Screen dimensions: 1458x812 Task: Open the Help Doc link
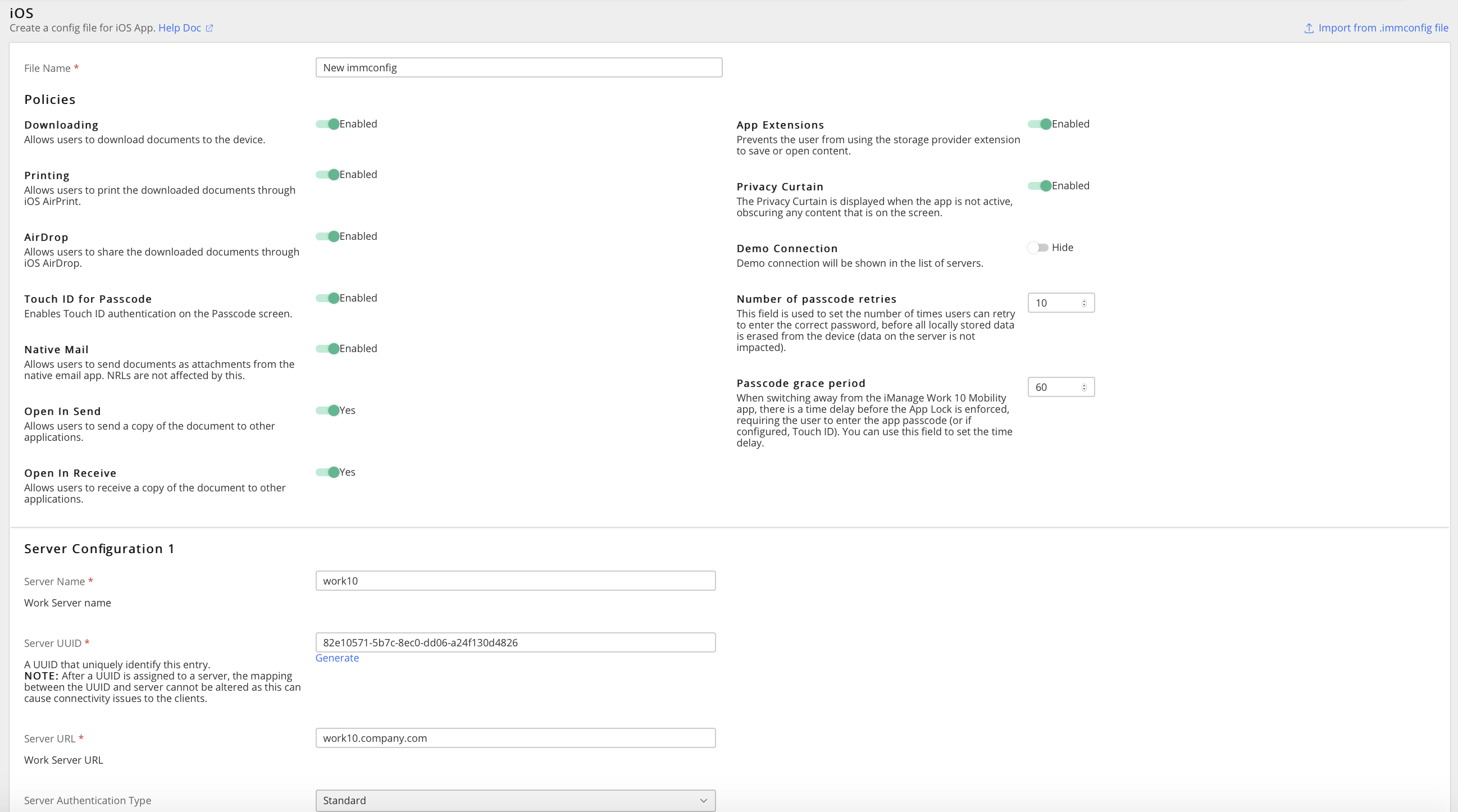(x=179, y=28)
